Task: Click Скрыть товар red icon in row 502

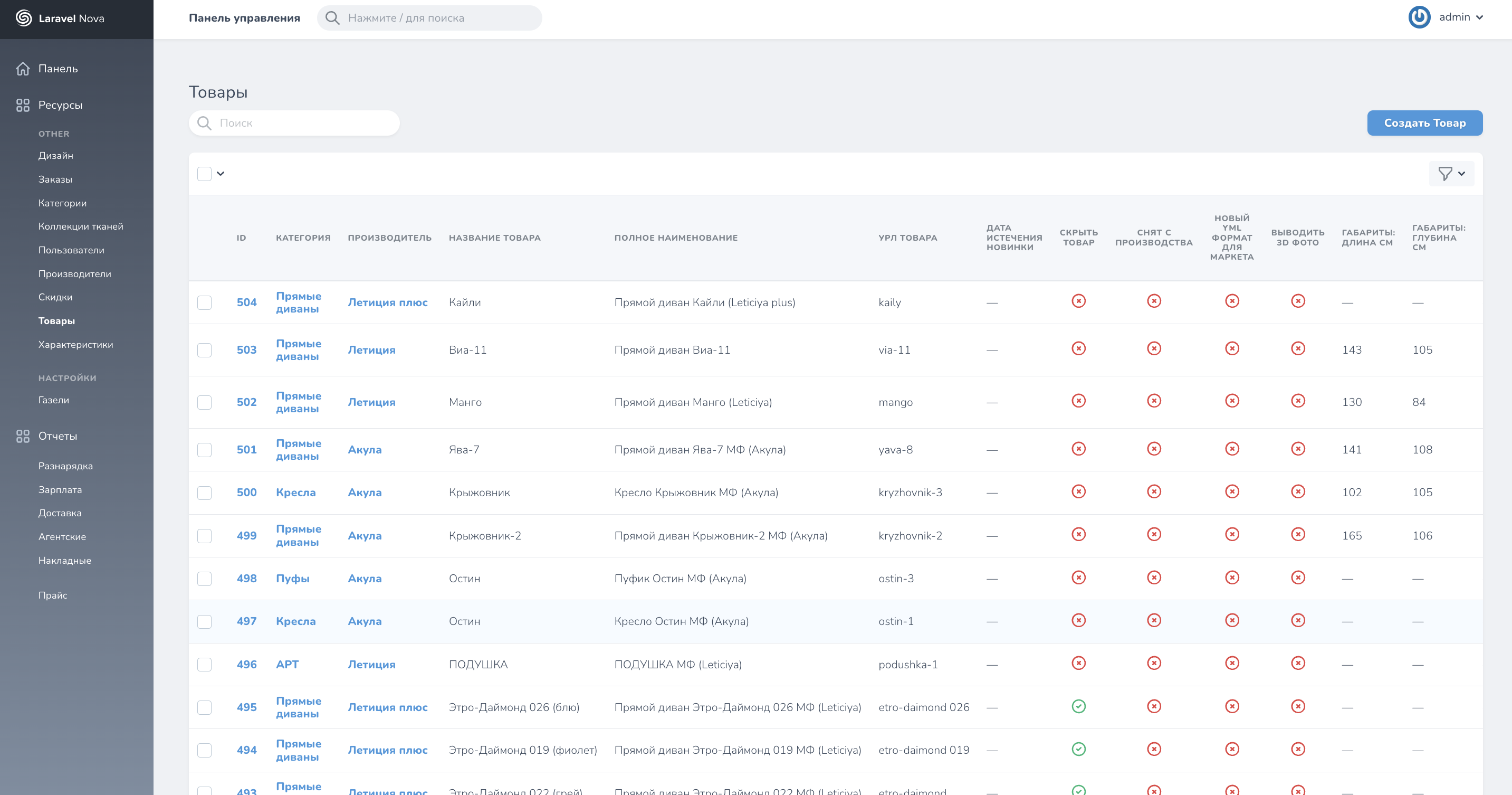Action: [x=1078, y=401]
